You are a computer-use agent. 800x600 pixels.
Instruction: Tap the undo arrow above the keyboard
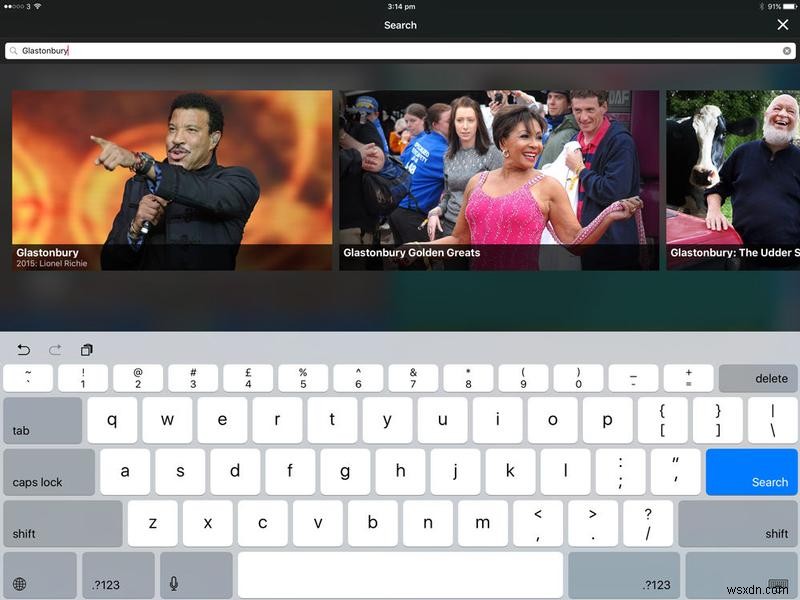(24, 349)
